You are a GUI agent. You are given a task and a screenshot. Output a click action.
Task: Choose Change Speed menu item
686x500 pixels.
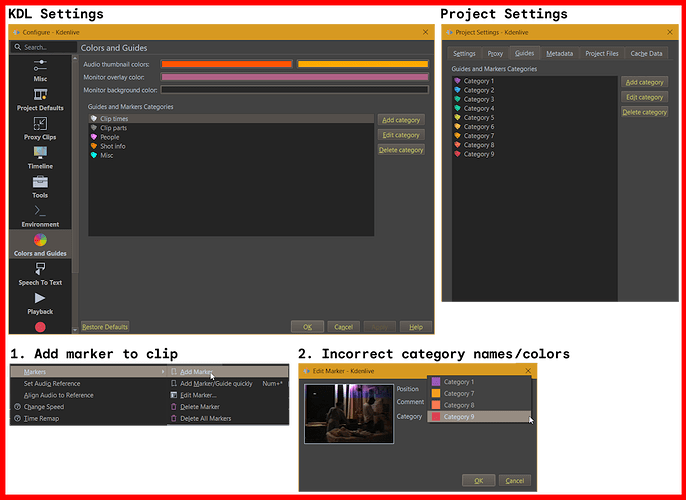[89, 407]
